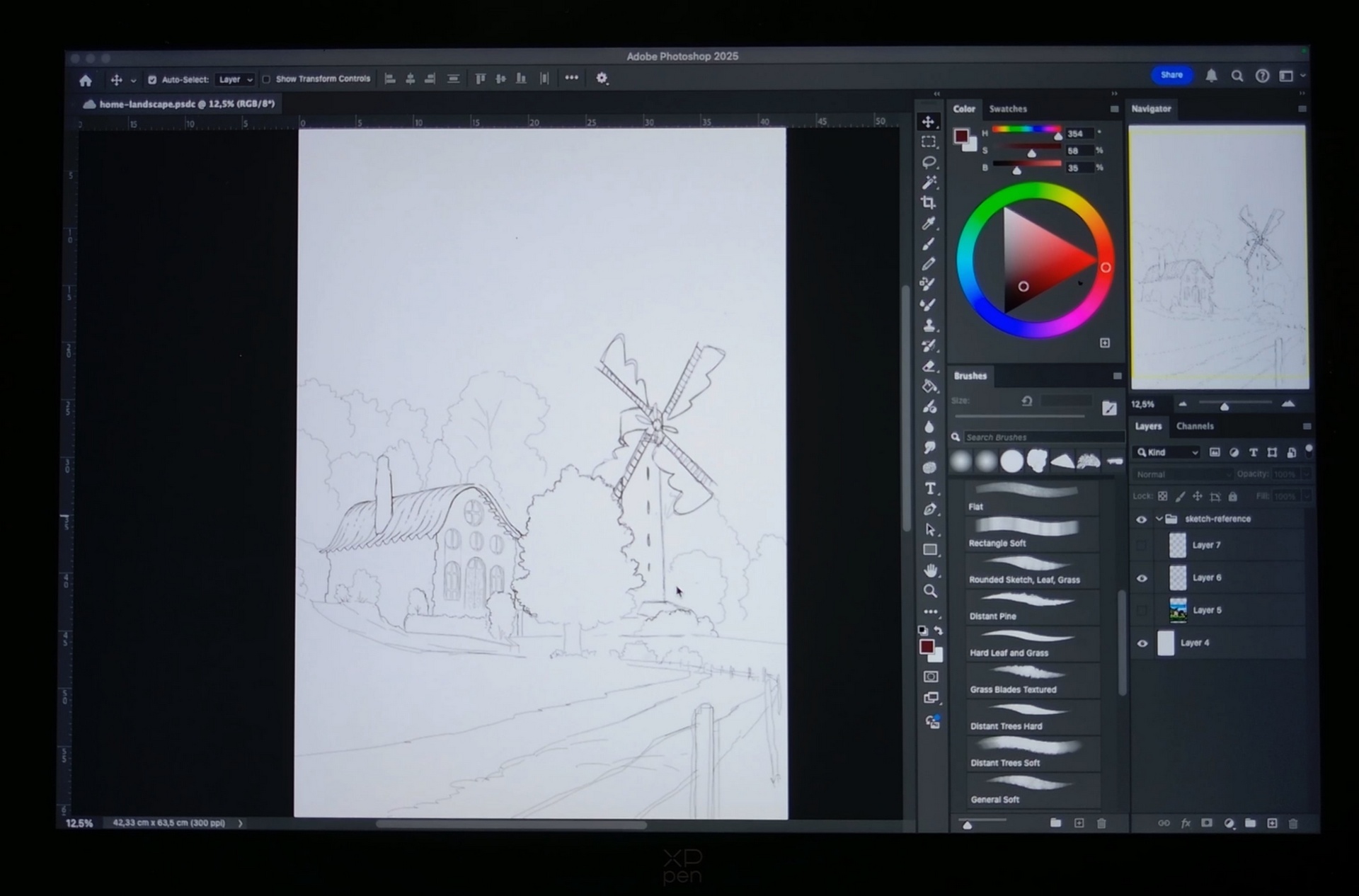Swap foreground and background colors
The height and width of the screenshot is (896, 1359).
click(939, 631)
